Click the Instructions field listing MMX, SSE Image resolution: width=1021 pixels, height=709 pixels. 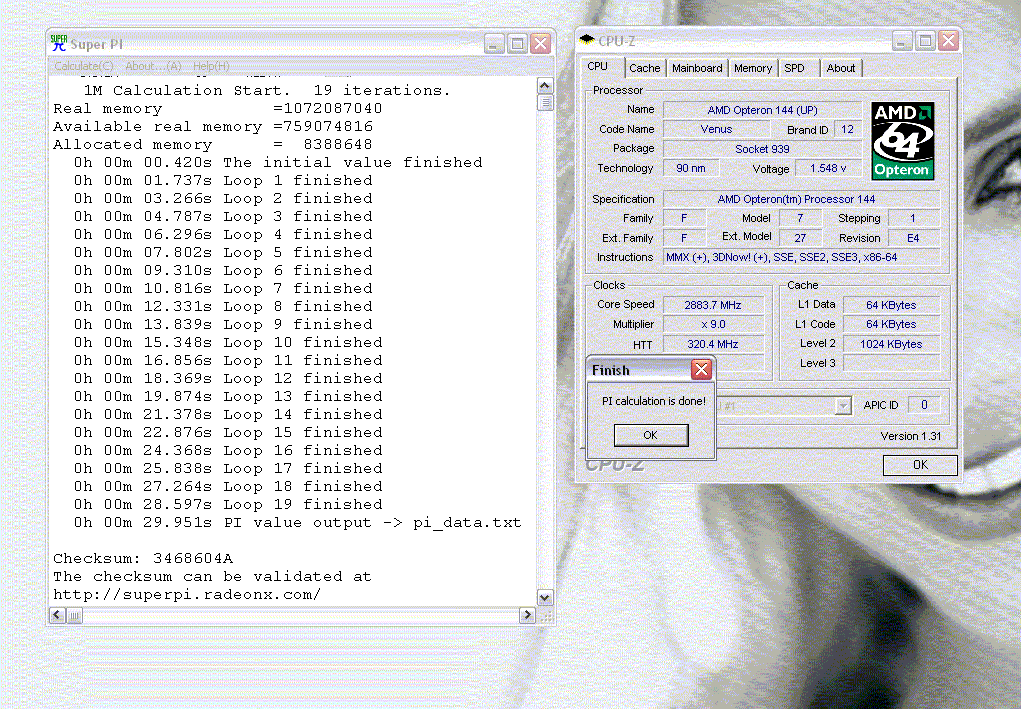(x=802, y=257)
